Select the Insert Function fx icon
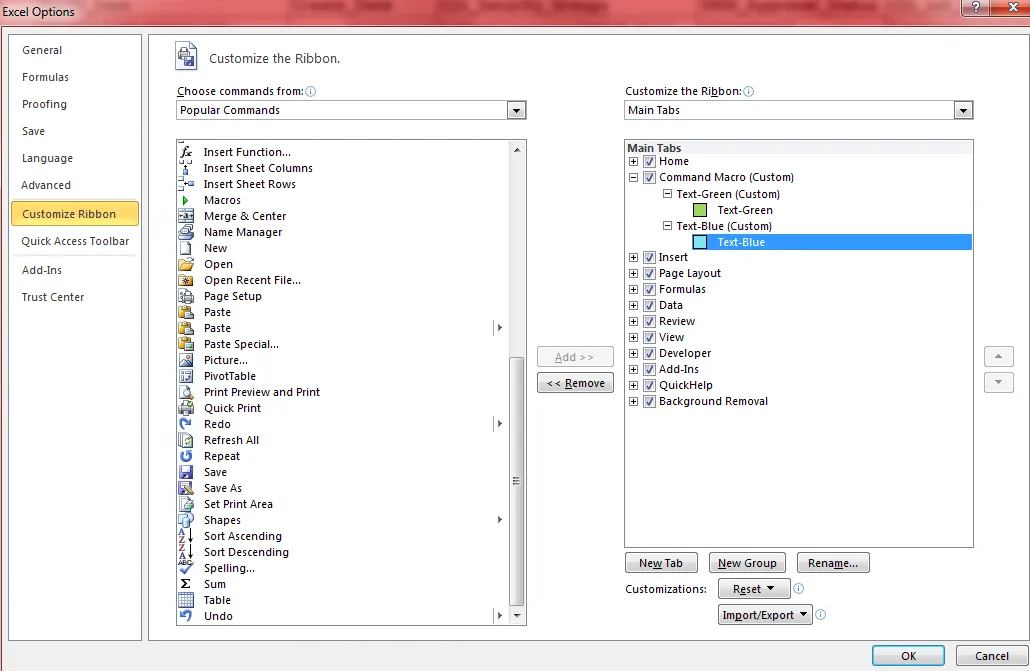The width and height of the screenshot is (1030, 671). [187, 152]
